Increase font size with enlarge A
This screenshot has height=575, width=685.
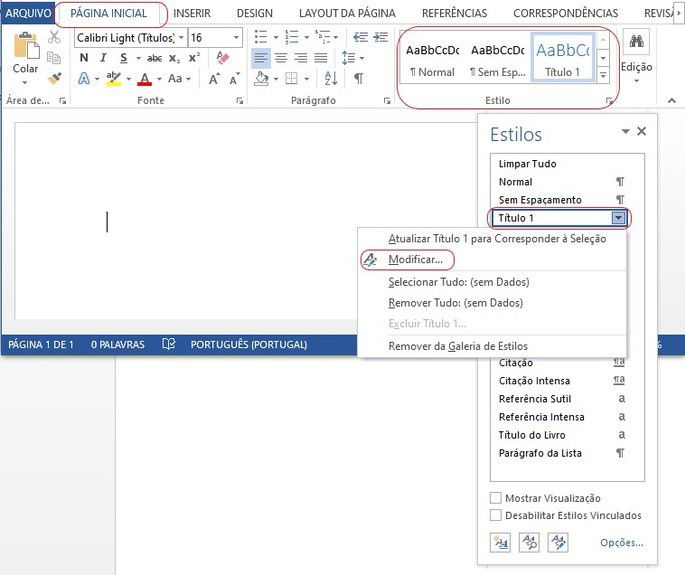214,79
